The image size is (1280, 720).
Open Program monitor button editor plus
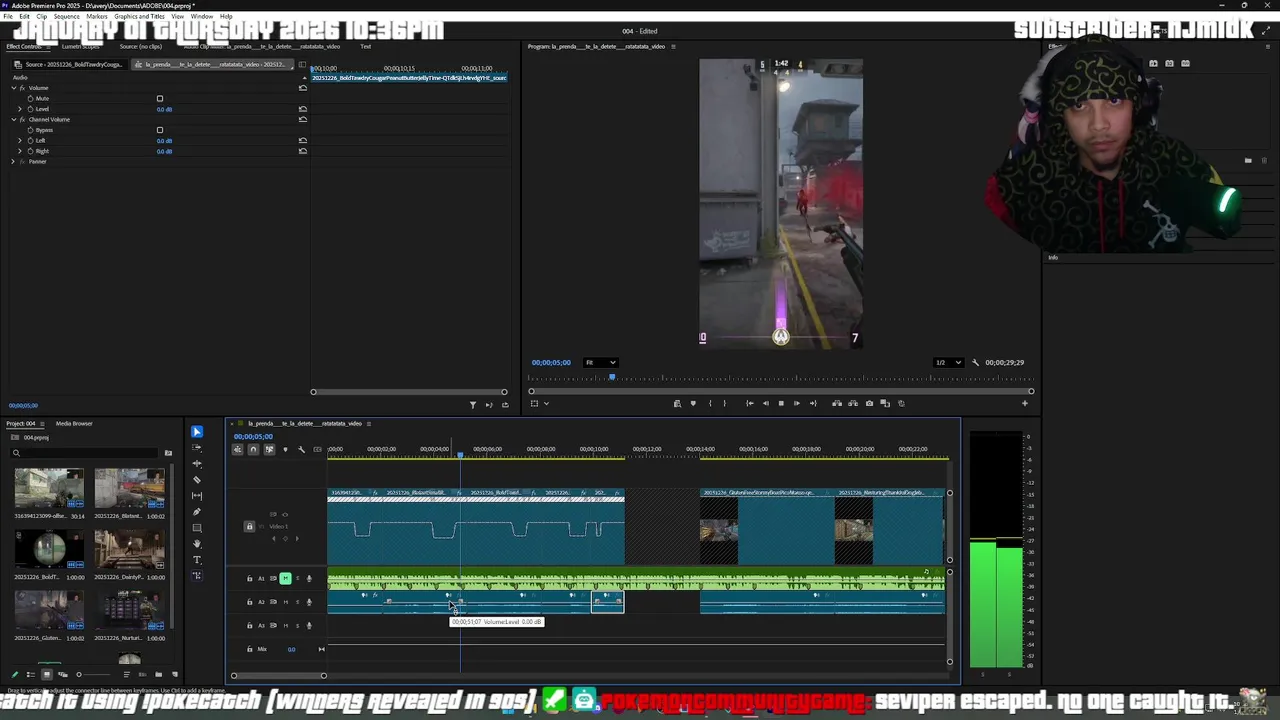pos(1024,403)
